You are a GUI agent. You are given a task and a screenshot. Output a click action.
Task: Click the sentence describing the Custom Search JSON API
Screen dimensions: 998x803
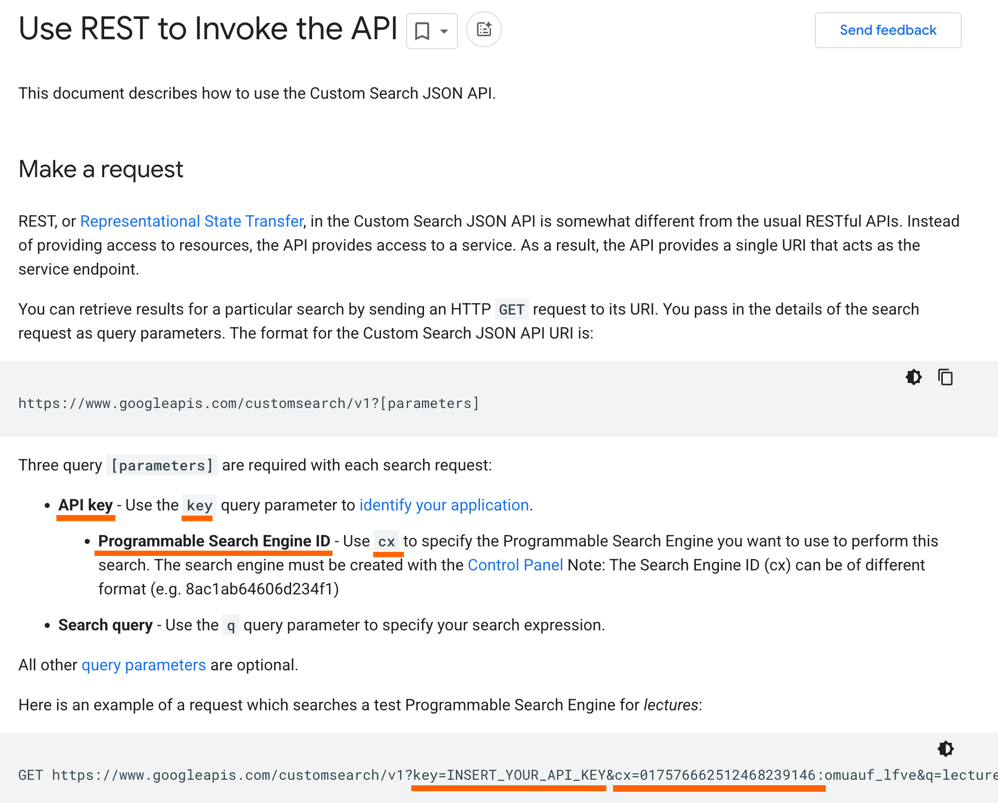coord(257,94)
